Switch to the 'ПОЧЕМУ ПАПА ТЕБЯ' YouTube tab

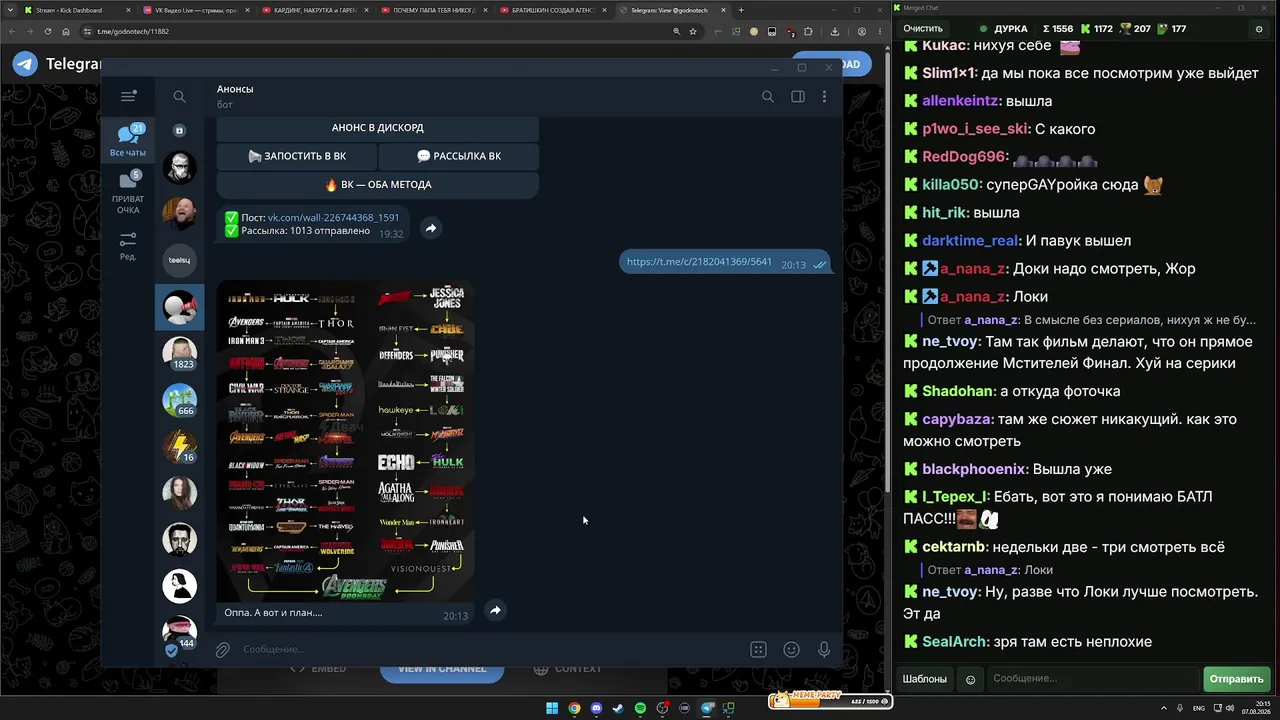click(x=434, y=10)
